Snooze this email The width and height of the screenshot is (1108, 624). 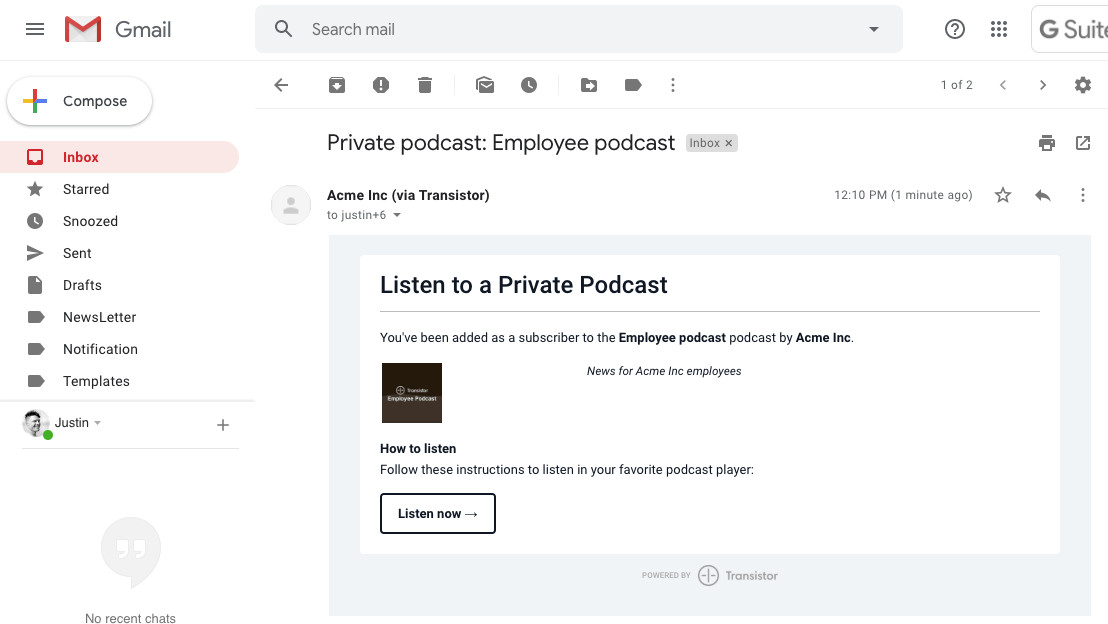[x=530, y=85]
